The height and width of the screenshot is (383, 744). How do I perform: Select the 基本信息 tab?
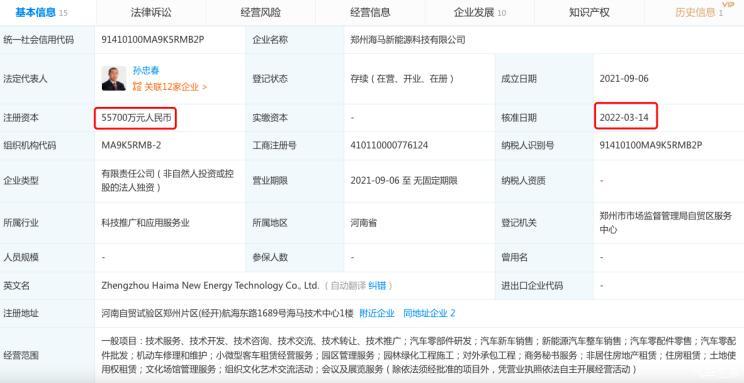(x=41, y=13)
